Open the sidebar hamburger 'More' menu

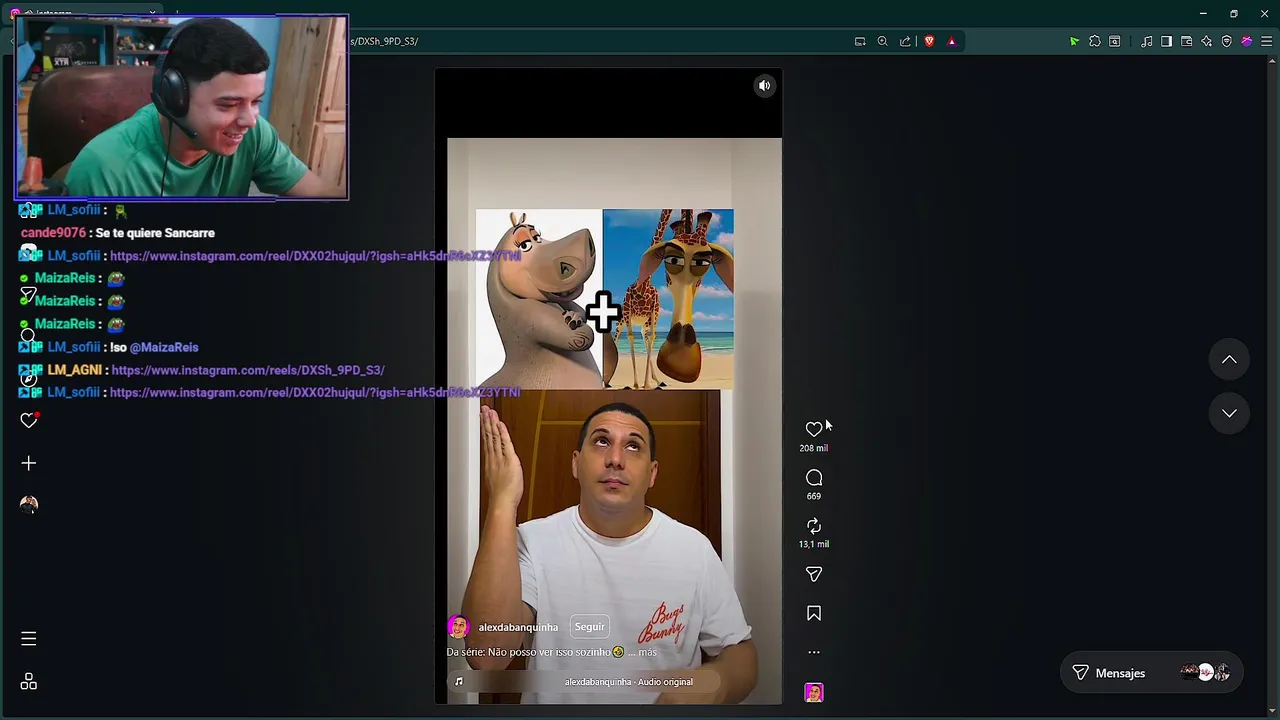29,638
